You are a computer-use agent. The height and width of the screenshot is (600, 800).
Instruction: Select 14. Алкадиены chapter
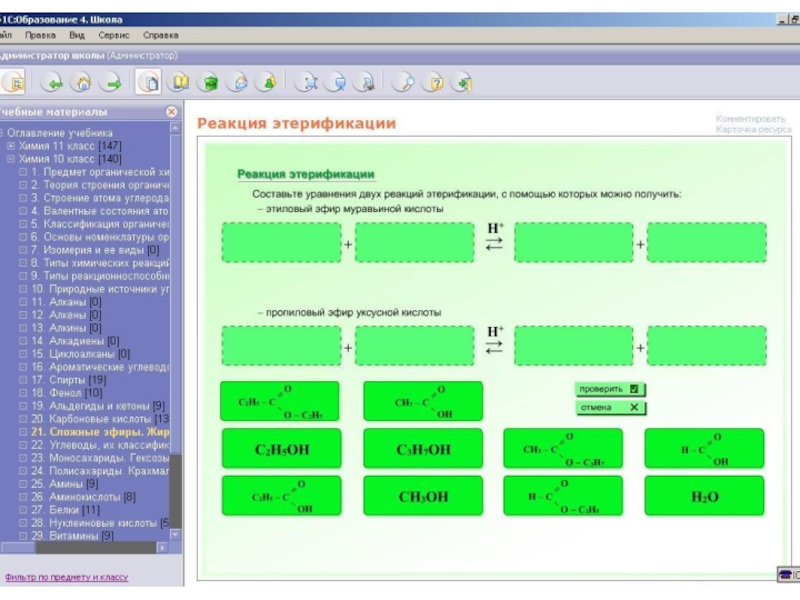pyautogui.click(x=75, y=341)
